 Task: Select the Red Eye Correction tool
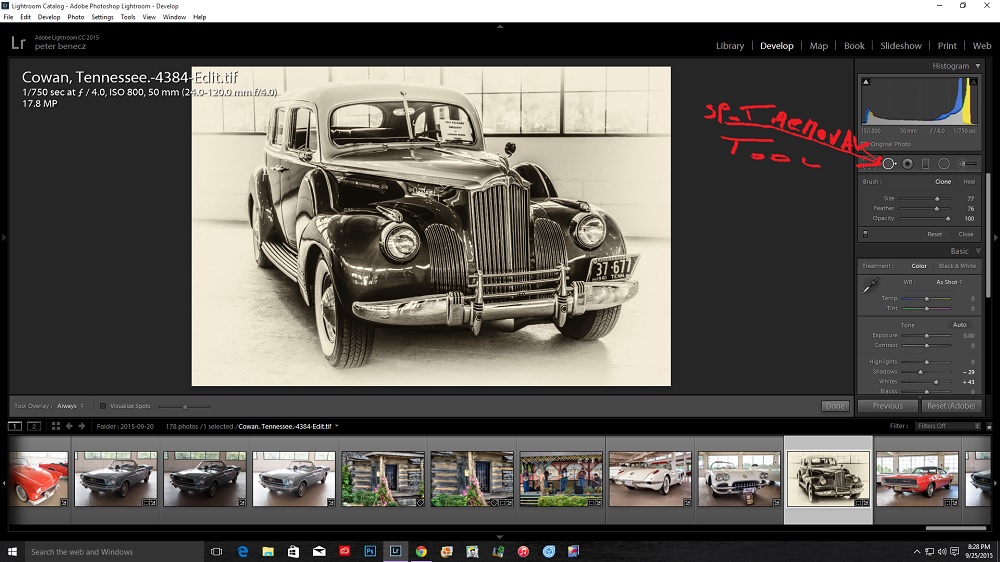pyautogui.click(x=908, y=164)
